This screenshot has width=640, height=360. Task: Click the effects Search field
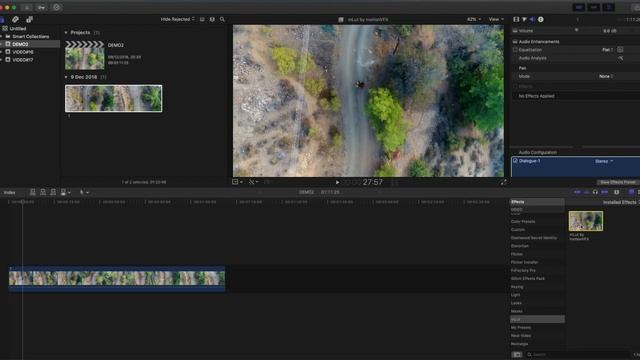578,355
